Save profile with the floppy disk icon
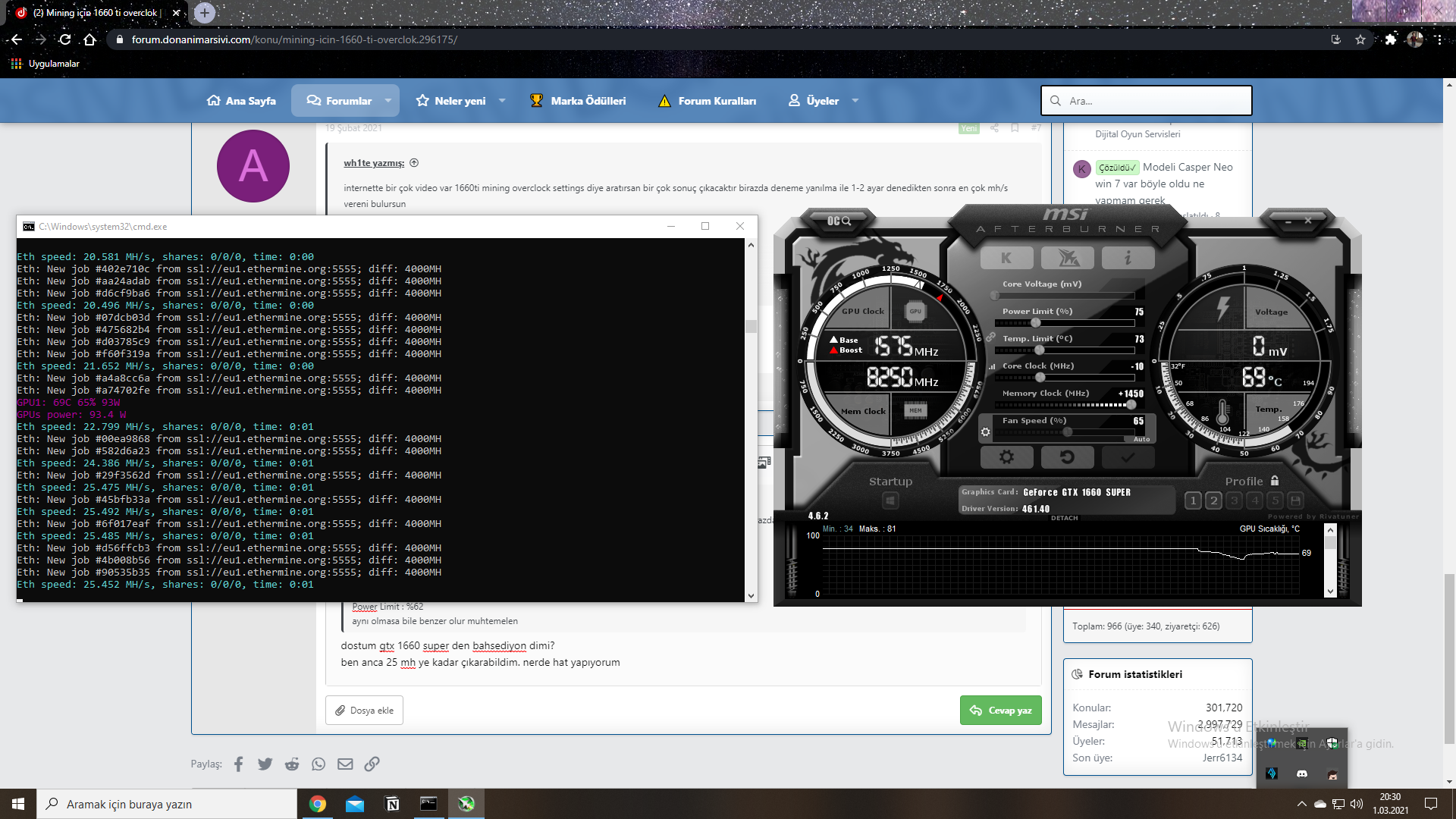Viewport: 1456px width, 819px height. pyautogui.click(x=1296, y=500)
